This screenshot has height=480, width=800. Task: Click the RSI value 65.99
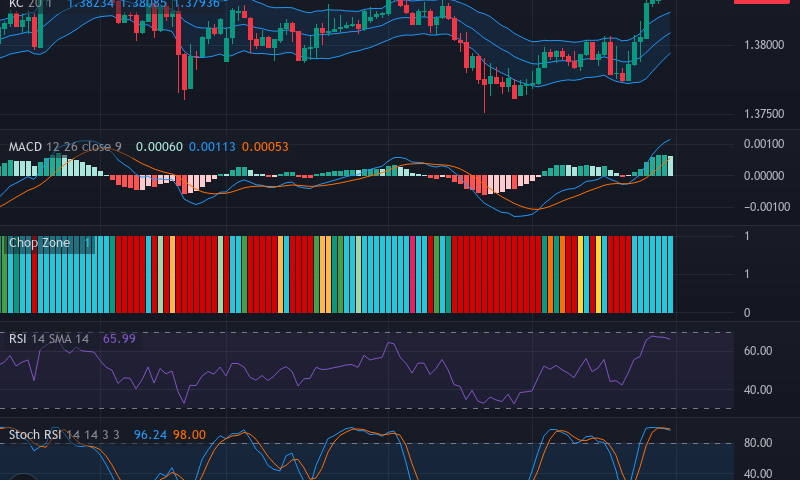click(x=119, y=339)
